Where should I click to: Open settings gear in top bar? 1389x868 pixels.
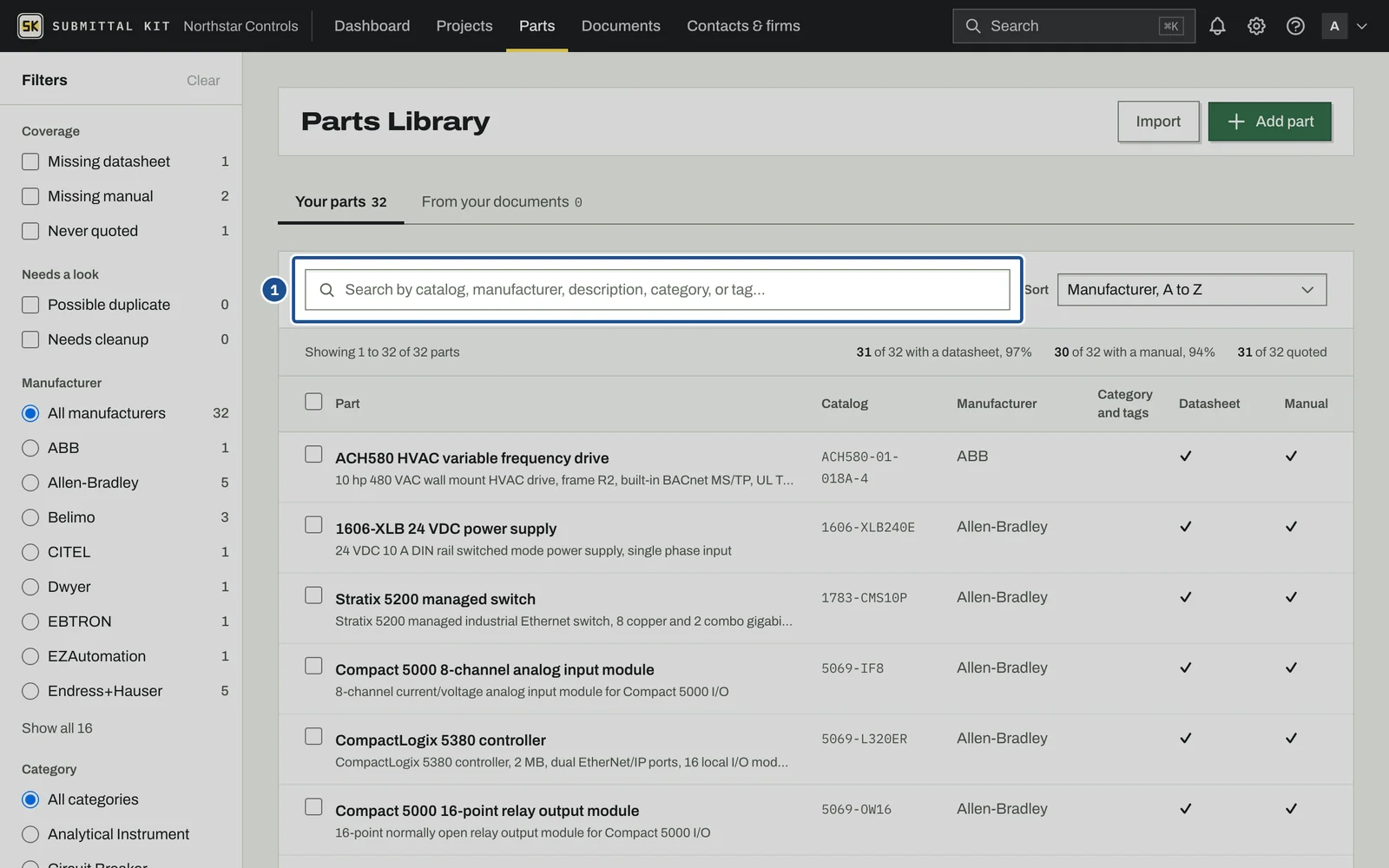(1256, 26)
